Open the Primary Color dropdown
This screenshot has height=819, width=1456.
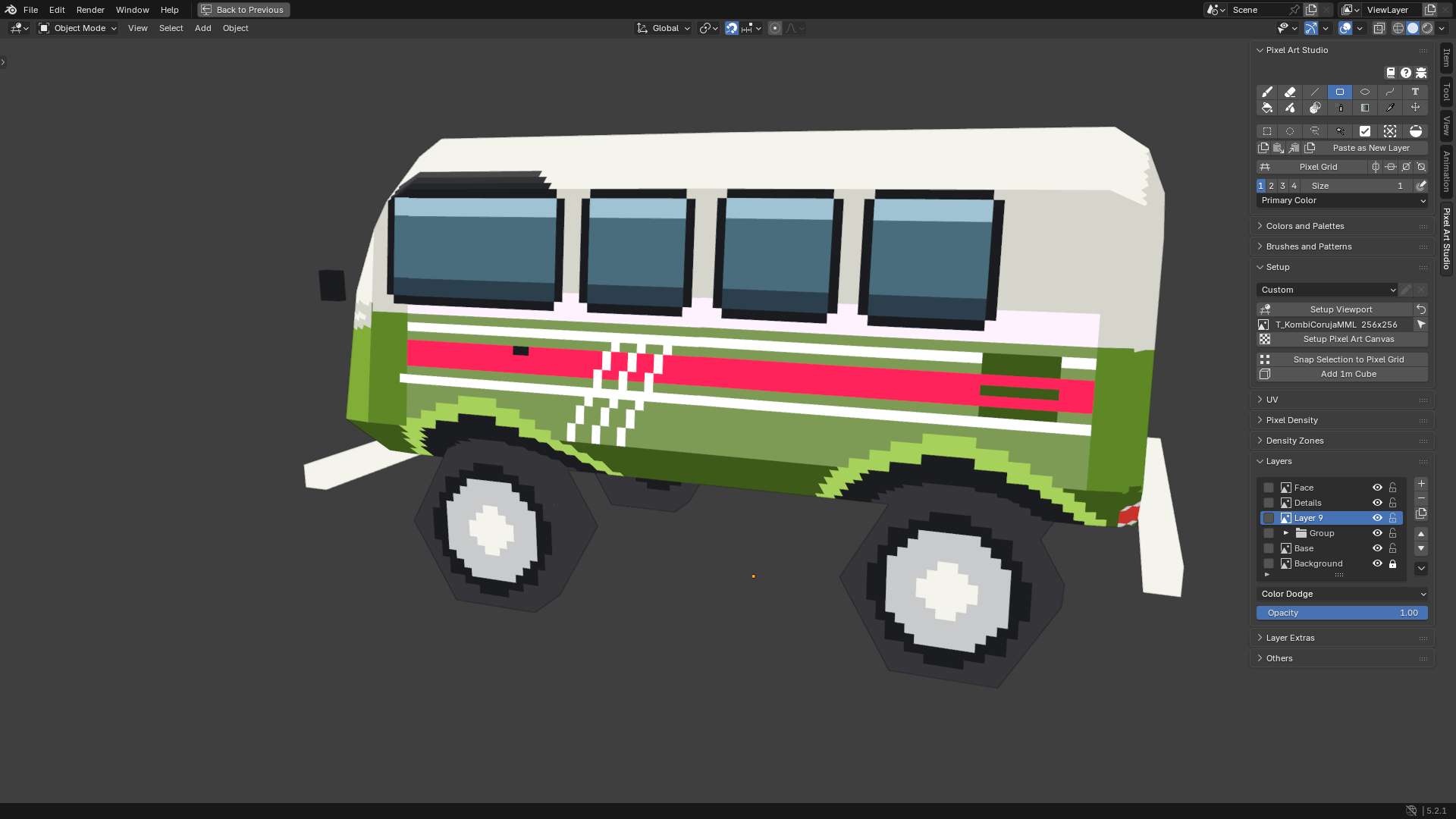pyautogui.click(x=1342, y=200)
